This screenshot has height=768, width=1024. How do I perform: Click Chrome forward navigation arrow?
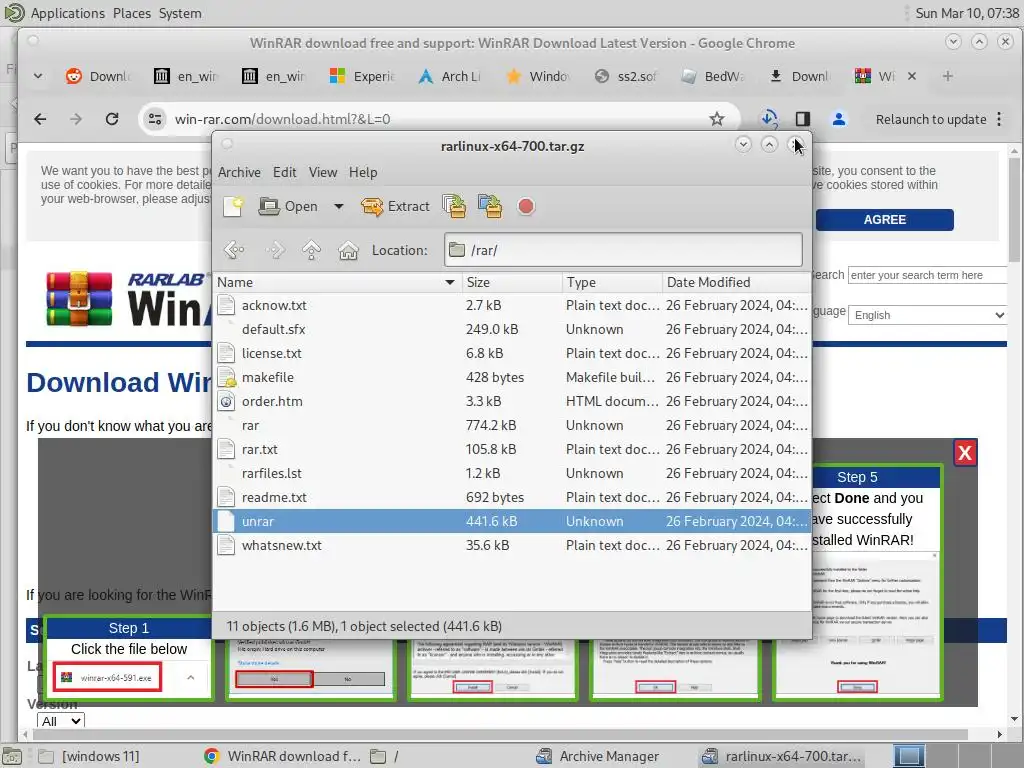(x=76, y=119)
